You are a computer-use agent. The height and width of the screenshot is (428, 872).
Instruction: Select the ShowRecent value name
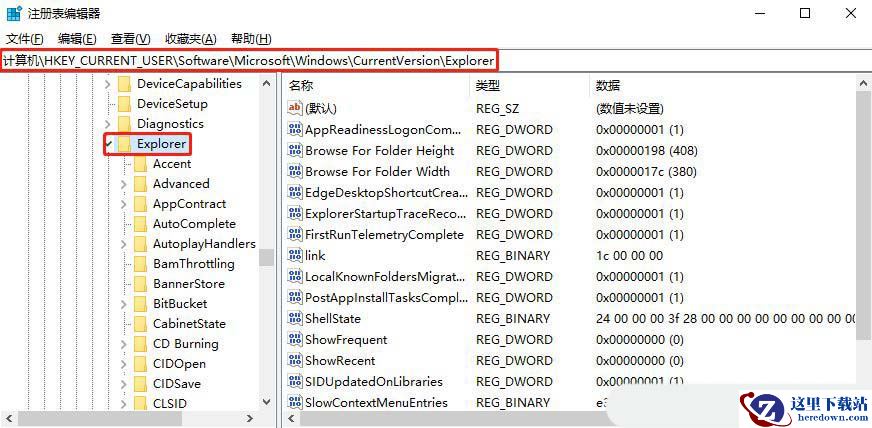[340, 361]
